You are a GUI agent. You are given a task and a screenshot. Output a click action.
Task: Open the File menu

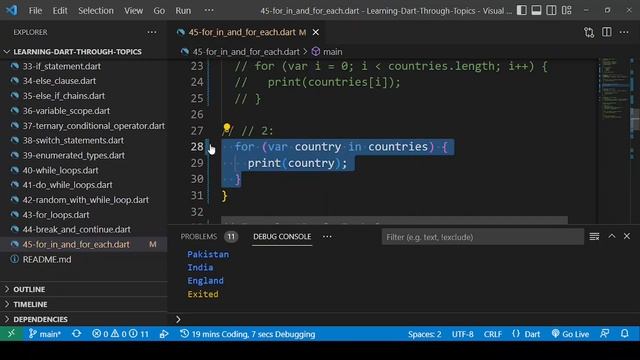35,11
